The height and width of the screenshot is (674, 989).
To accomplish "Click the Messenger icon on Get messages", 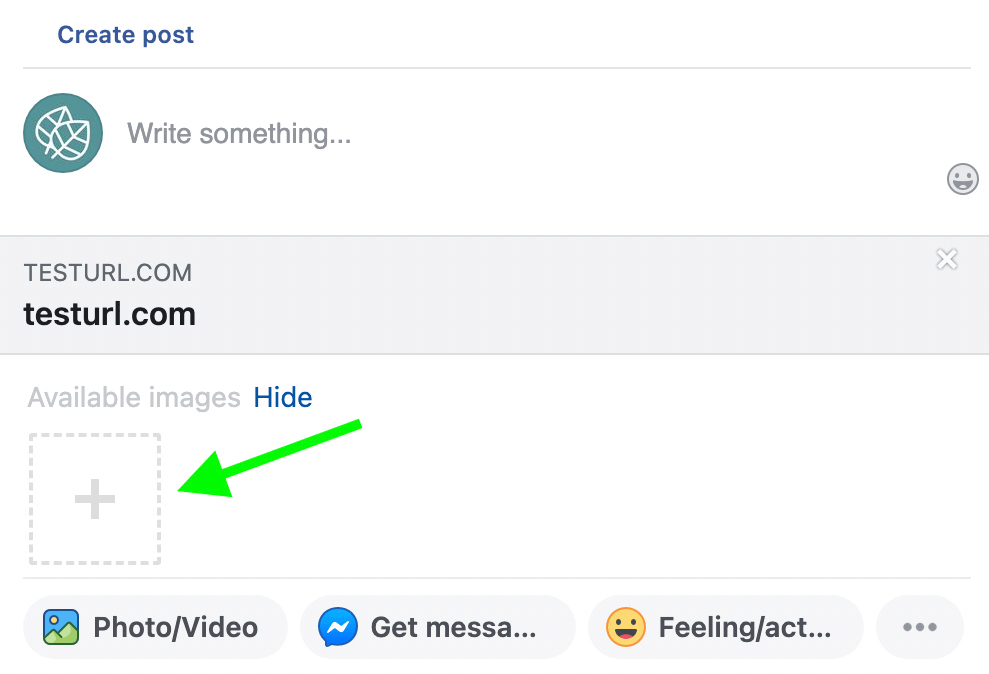I will (337, 627).
